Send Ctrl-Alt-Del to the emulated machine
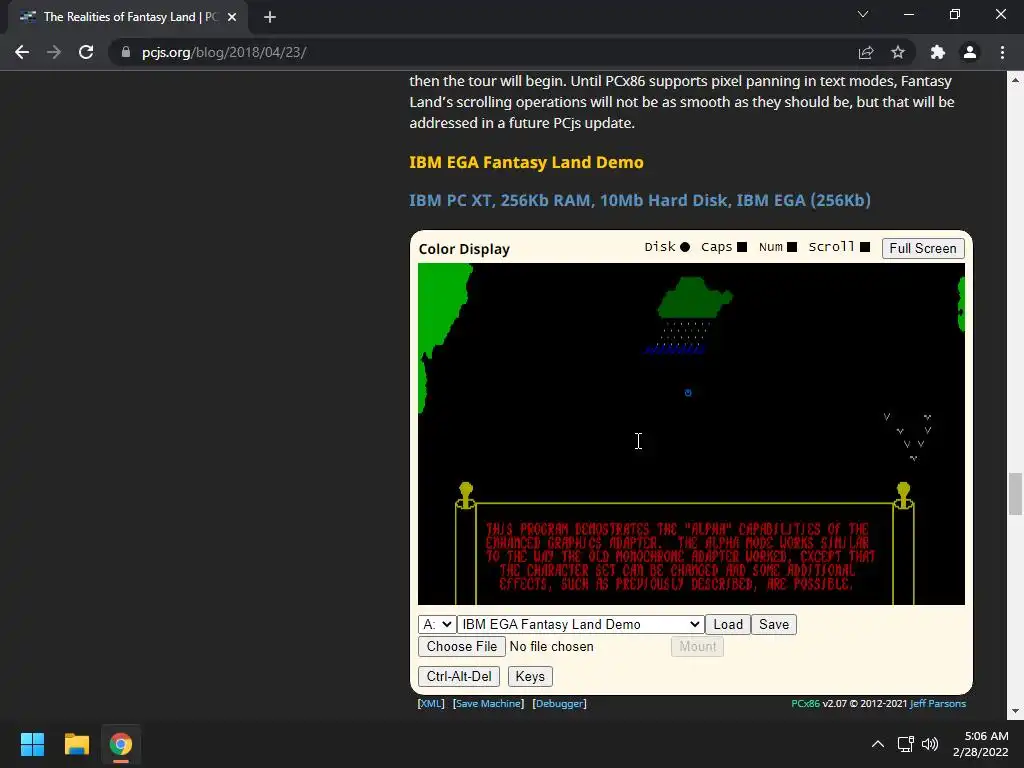The width and height of the screenshot is (1024, 768). coord(459,677)
